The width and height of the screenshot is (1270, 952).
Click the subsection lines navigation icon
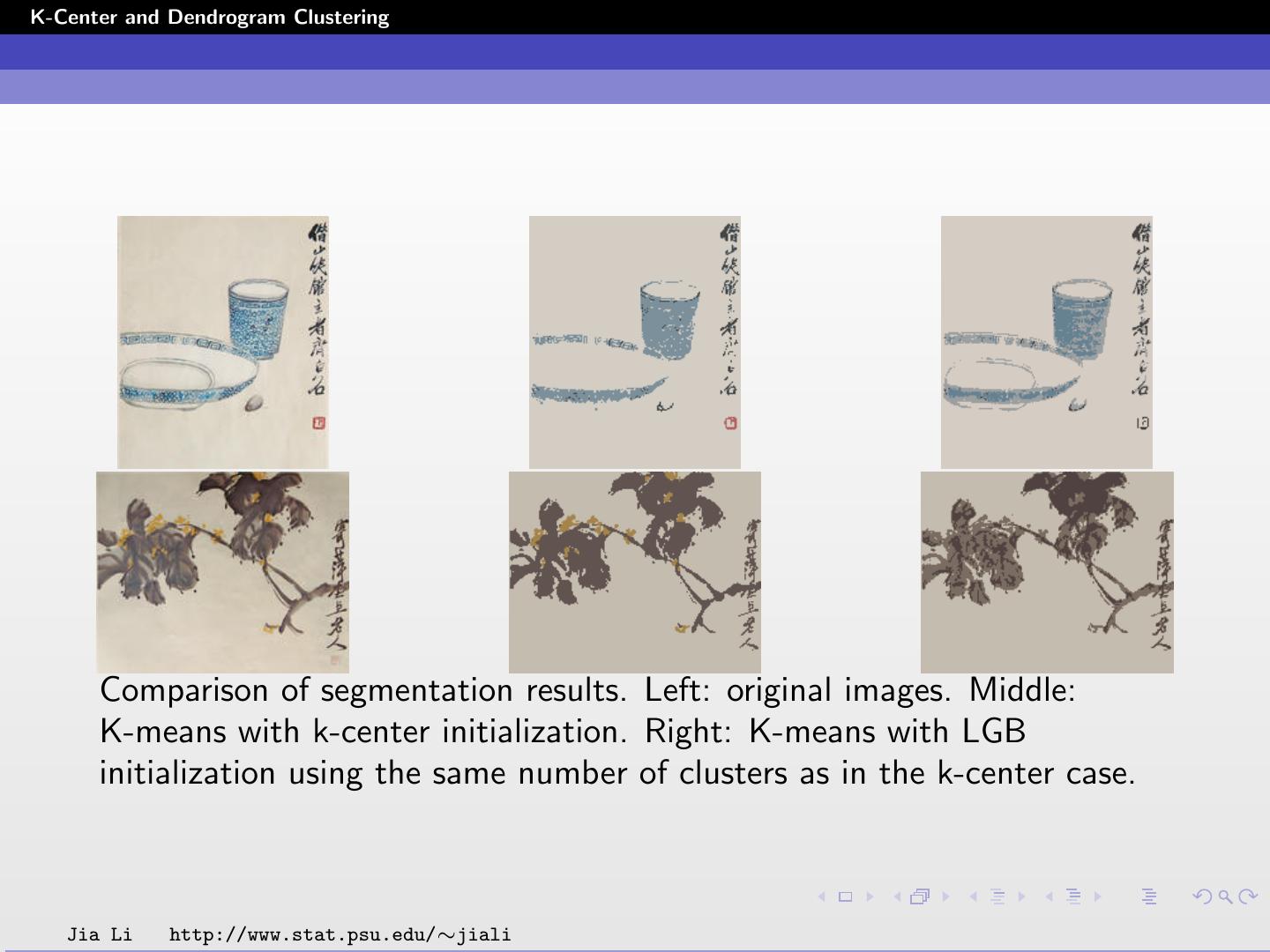pos(998,897)
